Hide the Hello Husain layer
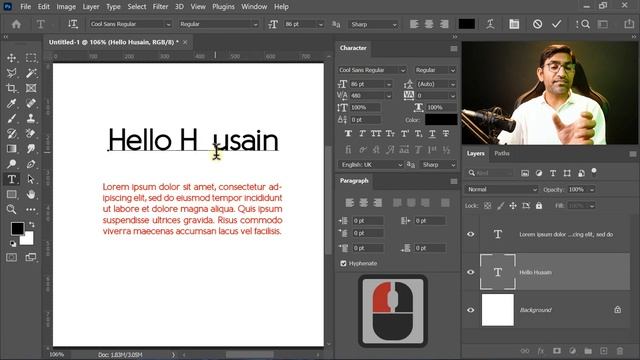The image size is (640, 360). point(471,272)
